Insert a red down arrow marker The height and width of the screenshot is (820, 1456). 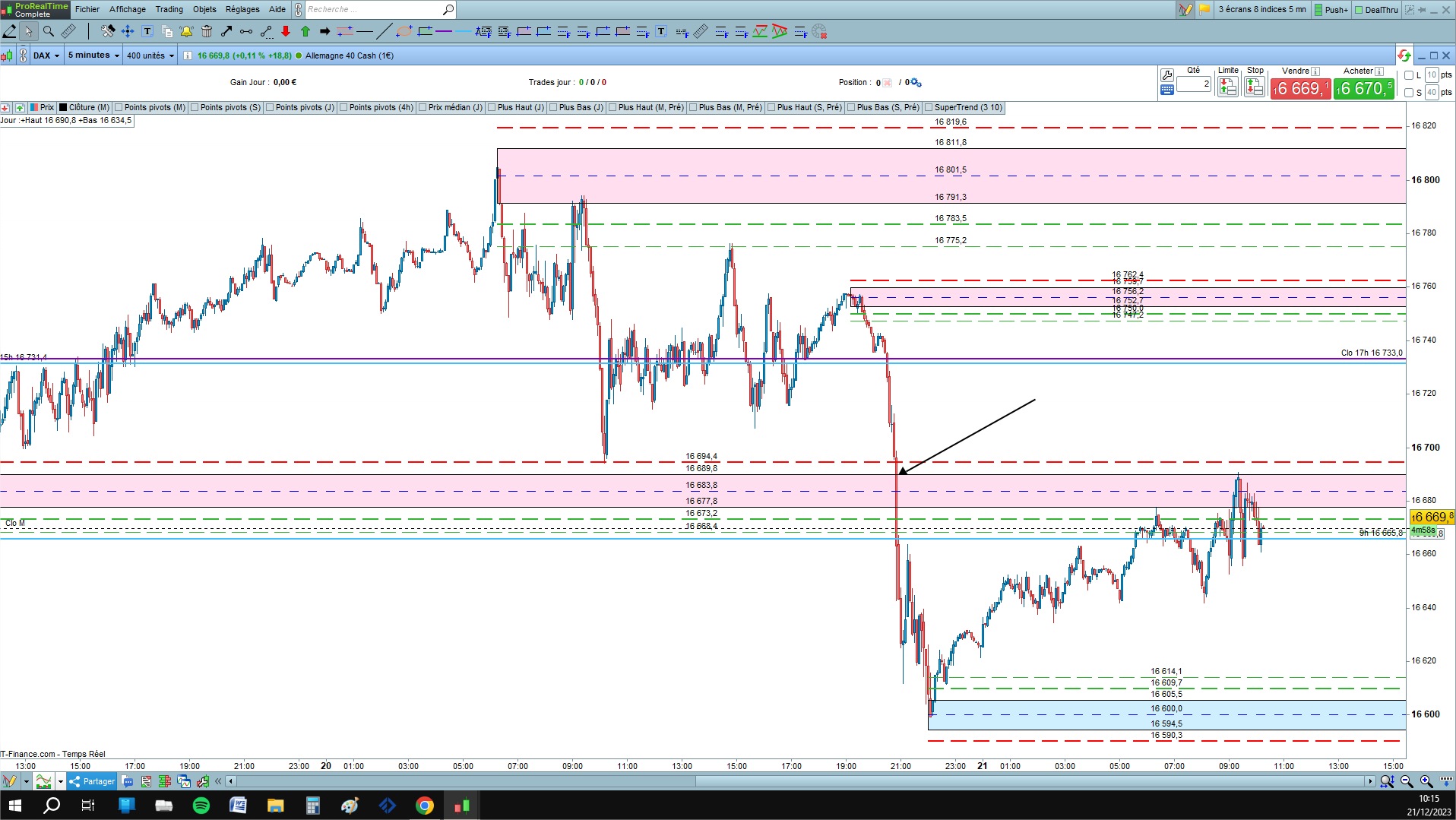coord(286,31)
